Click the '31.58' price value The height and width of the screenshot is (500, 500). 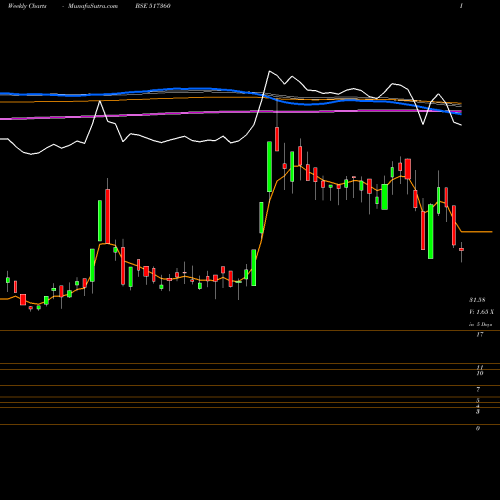[x=477, y=300]
